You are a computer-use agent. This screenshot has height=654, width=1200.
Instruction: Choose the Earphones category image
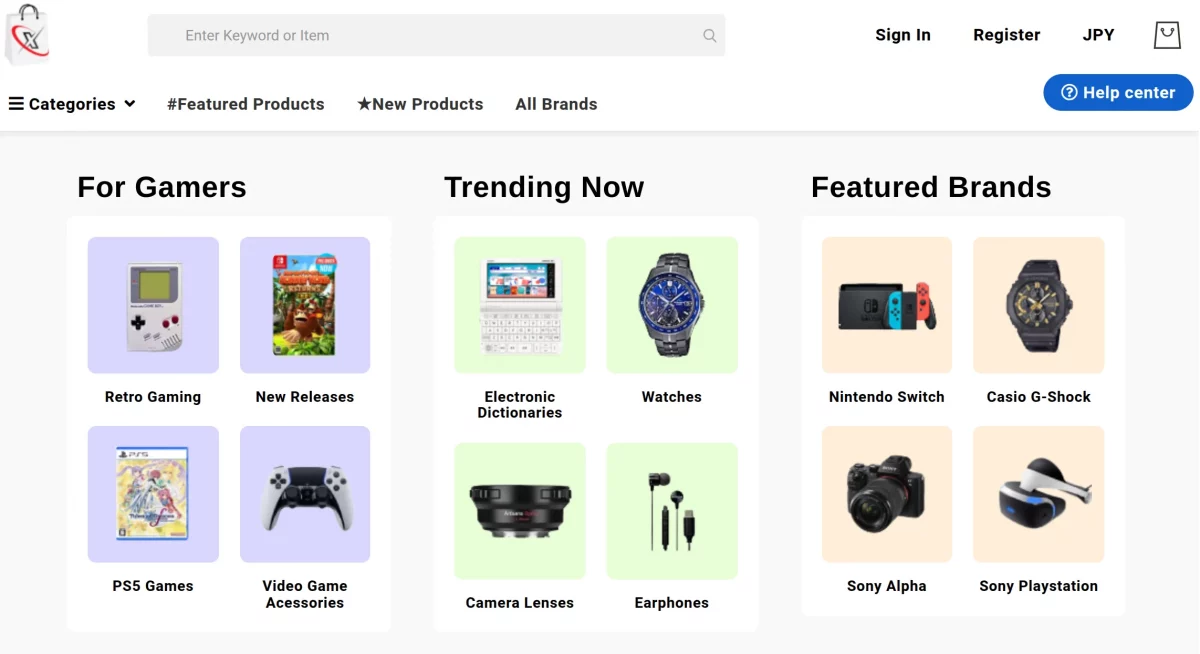tap(672, 511)
